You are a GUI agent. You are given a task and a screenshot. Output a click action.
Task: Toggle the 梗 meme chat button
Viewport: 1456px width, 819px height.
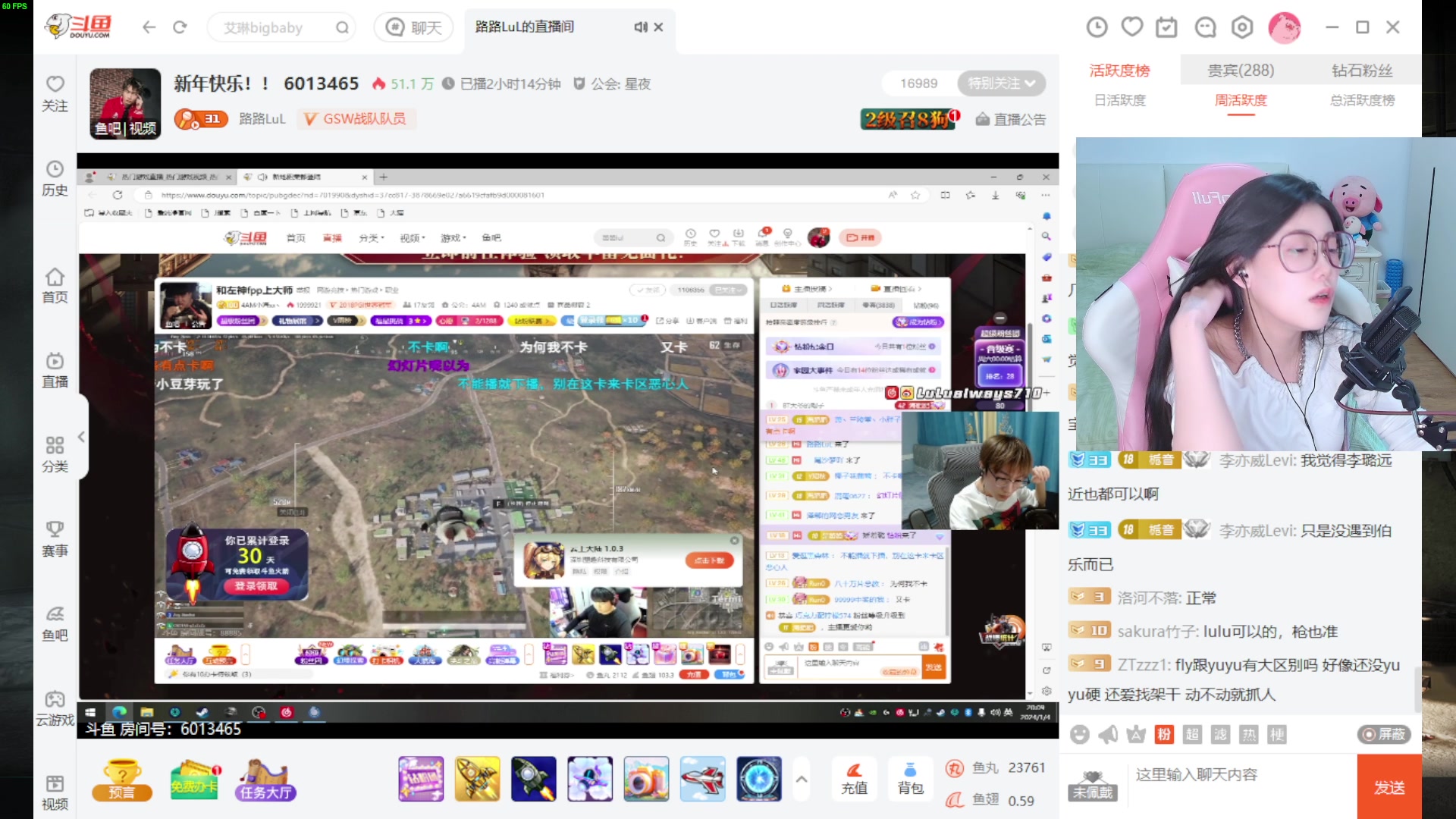[x=1277, y=734]
